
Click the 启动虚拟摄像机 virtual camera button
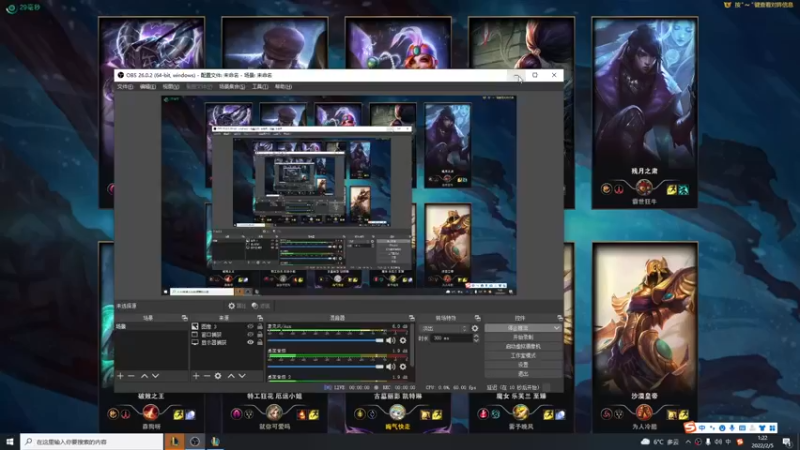click(523, 346)
